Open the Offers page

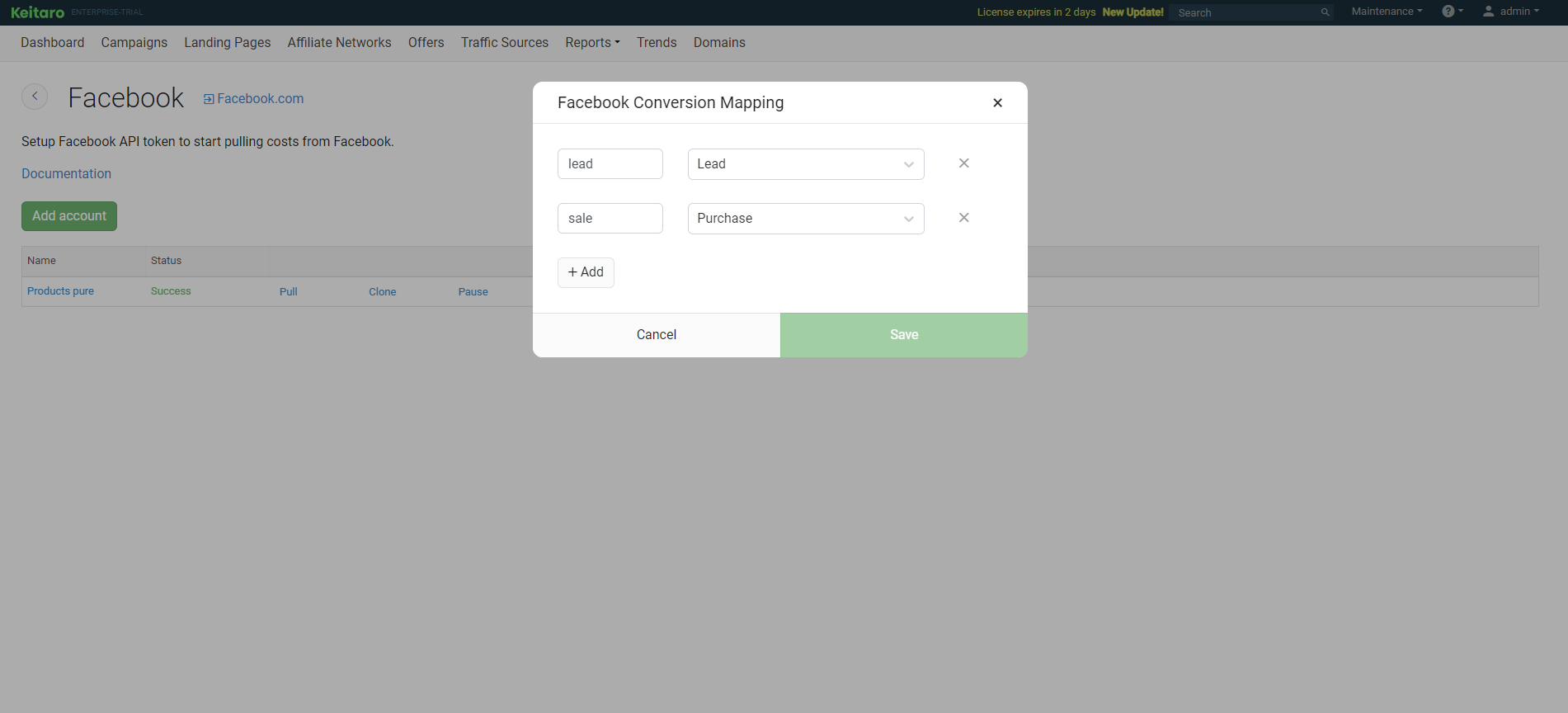426,43
